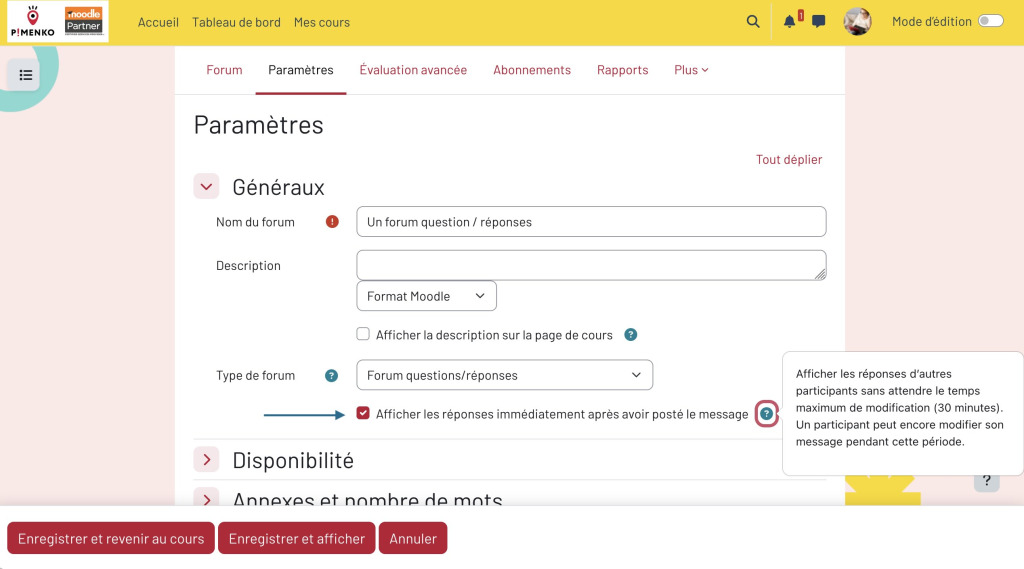
Task: Select the Paramètres tab
Action: pos(300,70)
